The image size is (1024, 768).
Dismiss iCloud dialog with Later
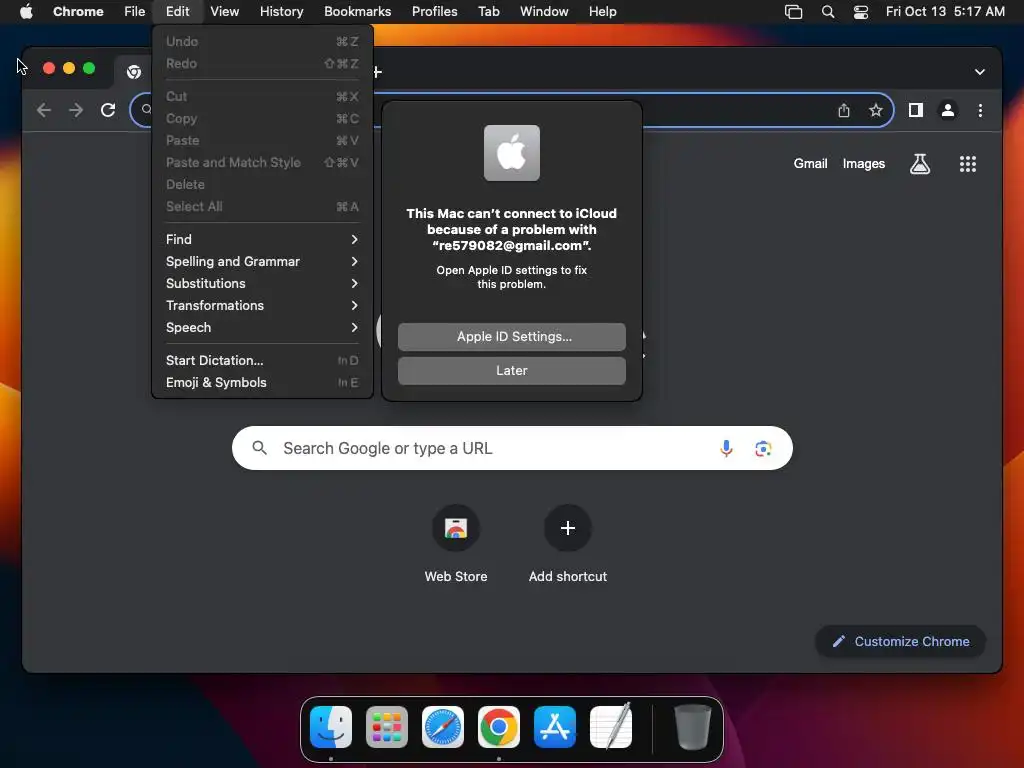click(x=511, y=371)
